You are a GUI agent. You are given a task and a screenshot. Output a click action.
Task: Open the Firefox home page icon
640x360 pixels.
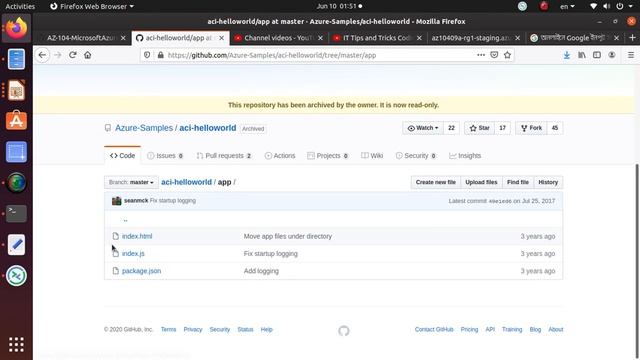point(88,55)
